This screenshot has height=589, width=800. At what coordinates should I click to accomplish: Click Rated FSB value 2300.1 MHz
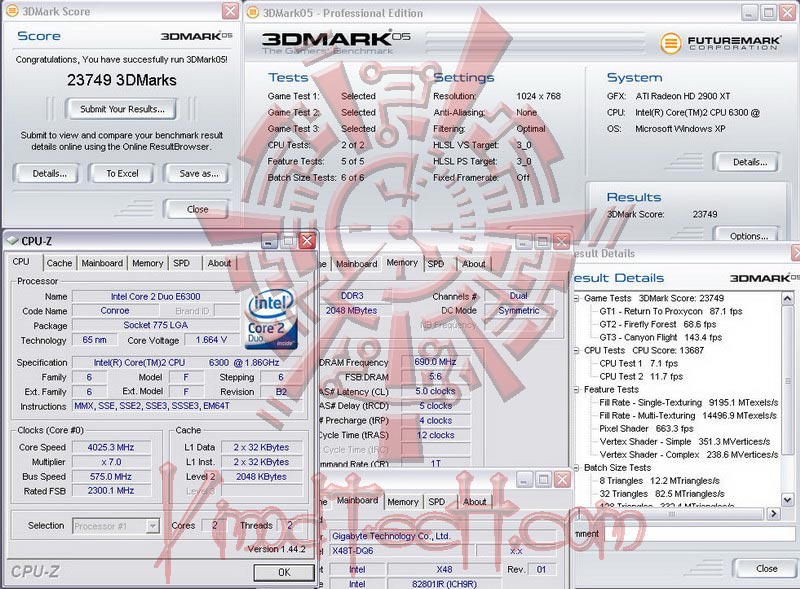tap(111, 491)
